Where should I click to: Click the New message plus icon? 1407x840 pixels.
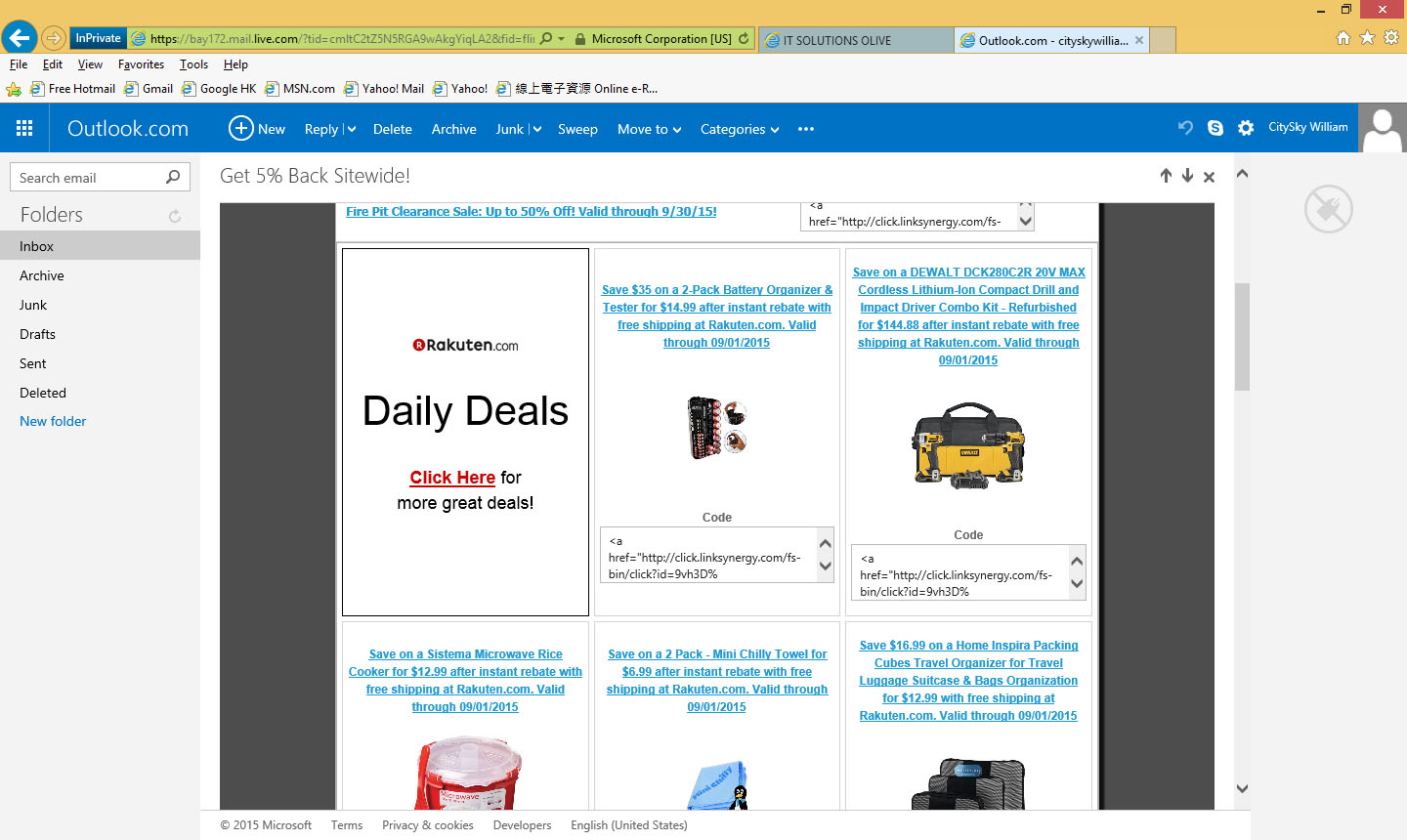tap(240, 128)
